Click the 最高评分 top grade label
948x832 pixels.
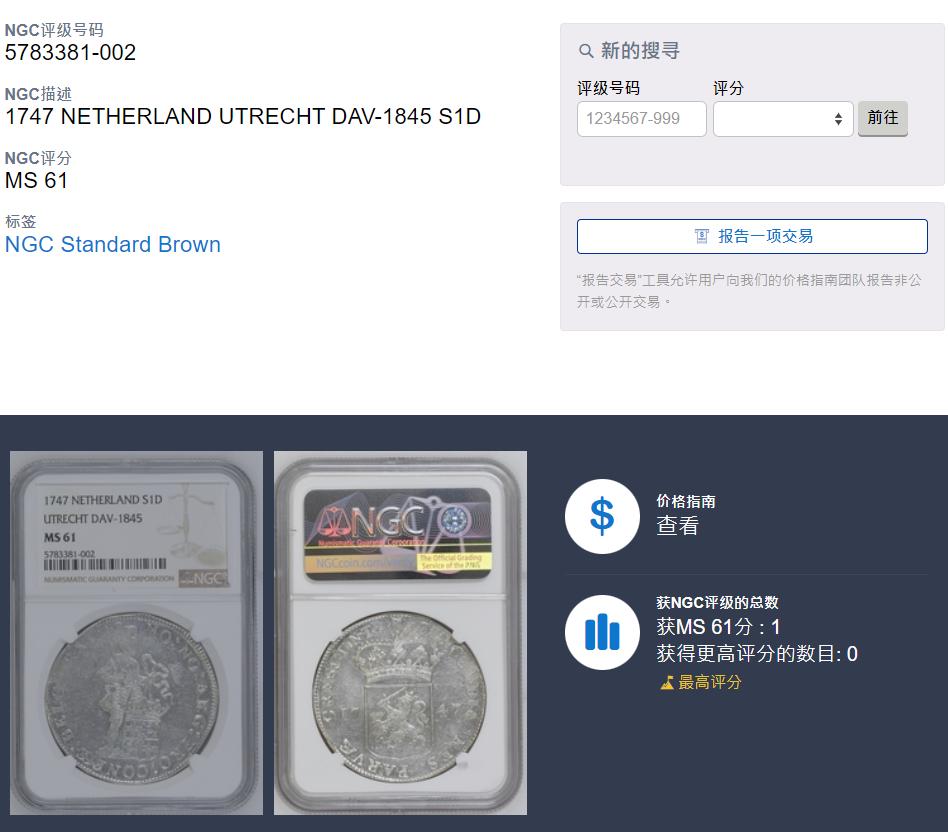(x=710, y=683)
